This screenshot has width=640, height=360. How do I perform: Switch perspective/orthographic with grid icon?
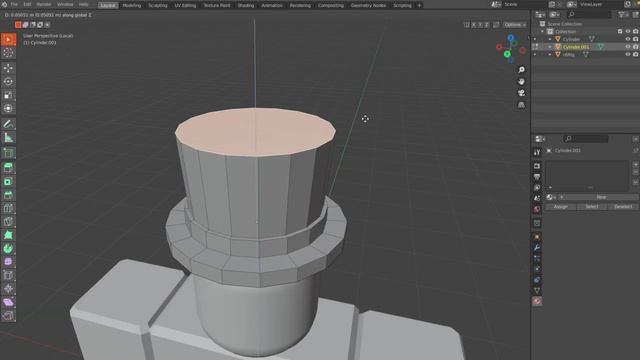coord(521,105)
